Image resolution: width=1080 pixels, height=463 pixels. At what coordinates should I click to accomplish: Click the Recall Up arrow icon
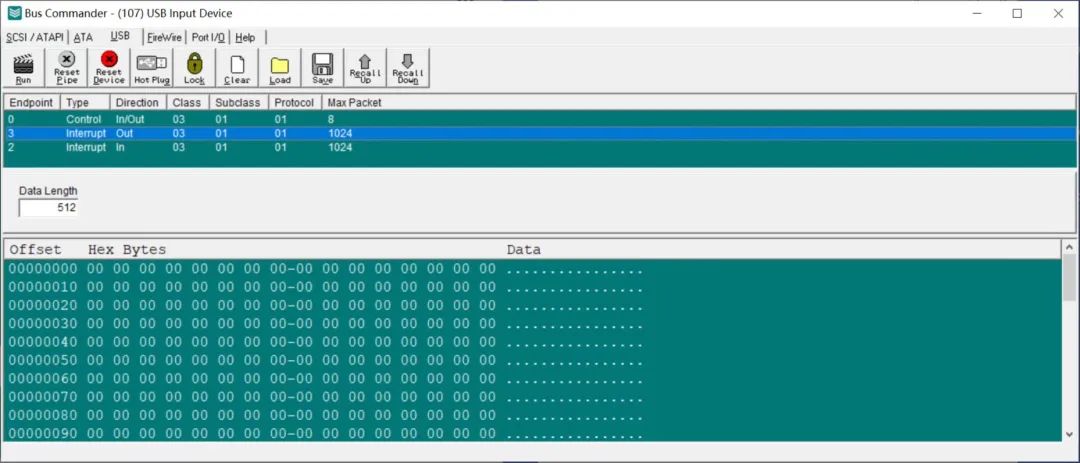click(365, 61)
